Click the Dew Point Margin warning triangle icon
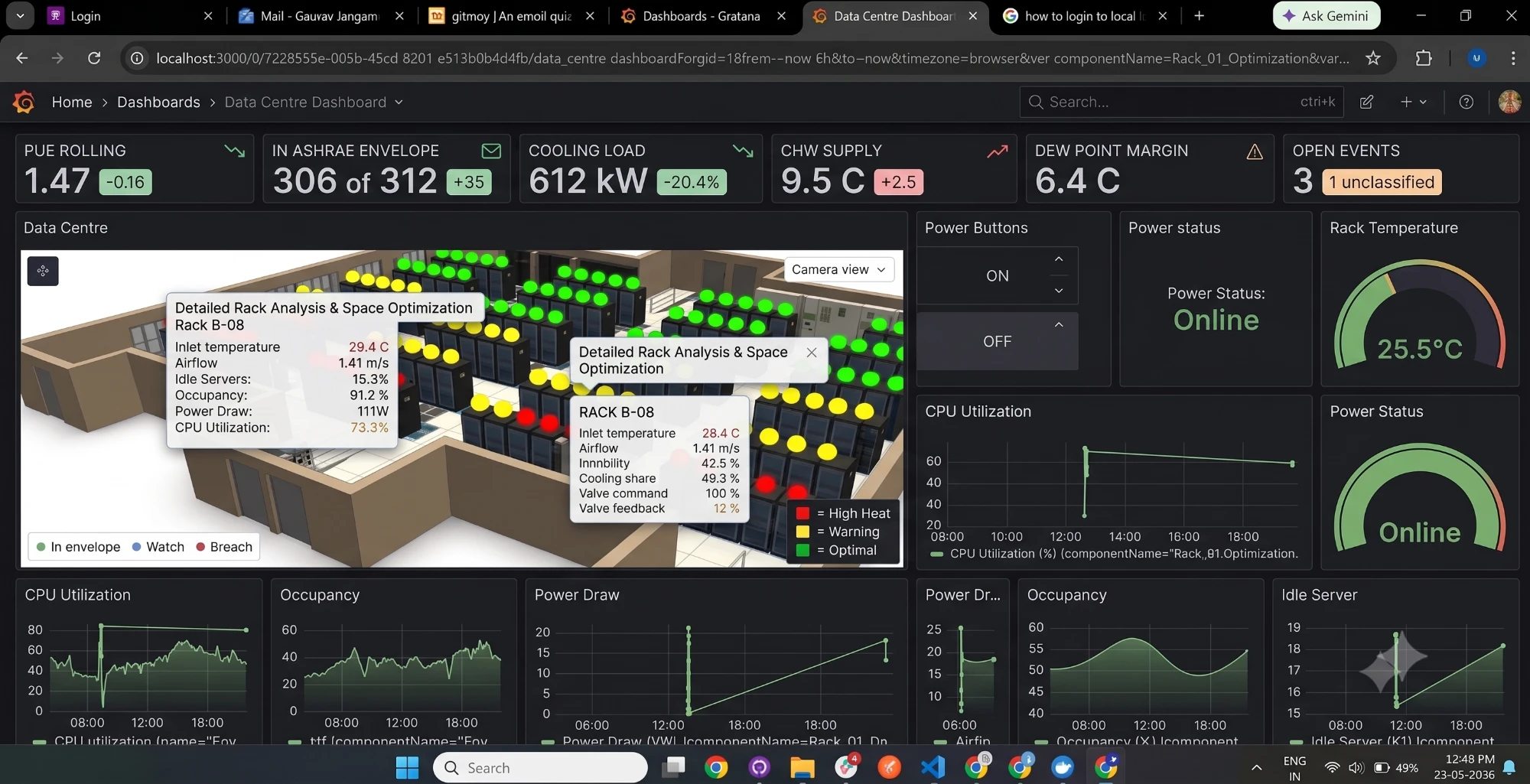The height and width of the screenshot is (784, 1530). click(1255, 151)
